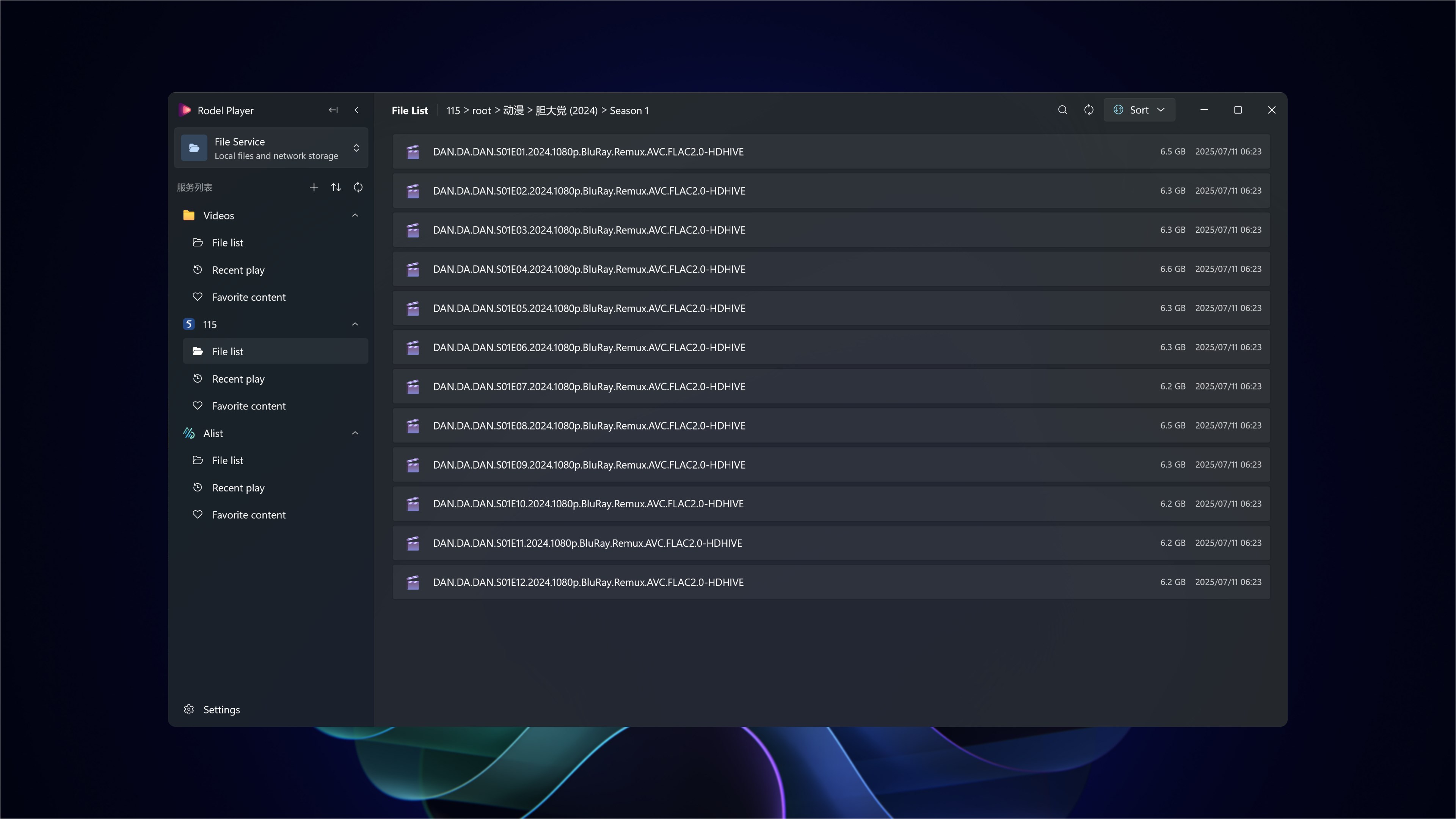Collapse the sidebar navigation pane
The height and width of the screenshot is (819, 1456).
click(x=334, y=110)
